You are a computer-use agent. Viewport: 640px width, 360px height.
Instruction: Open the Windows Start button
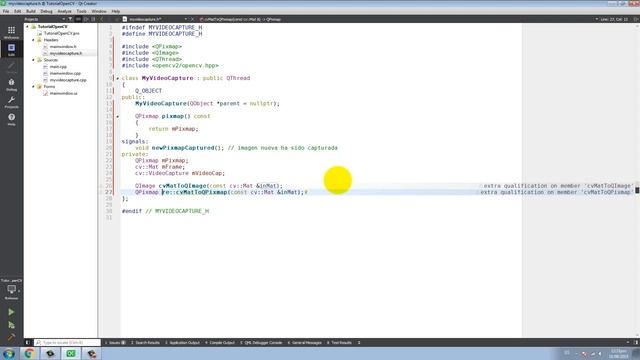9,353
